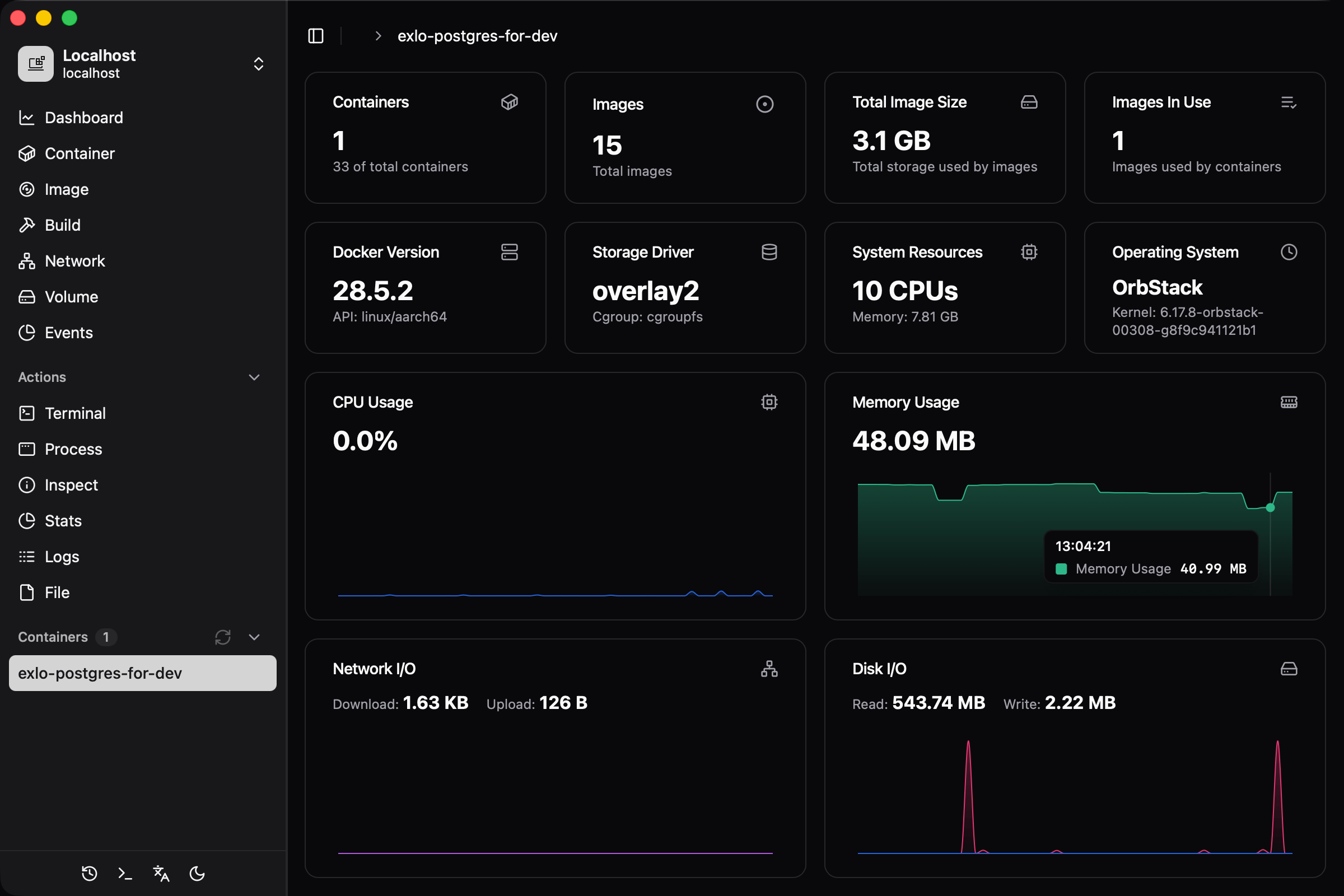1344x896 pixels.
Task: Collapse the Containers list
Action: [254, 637]
